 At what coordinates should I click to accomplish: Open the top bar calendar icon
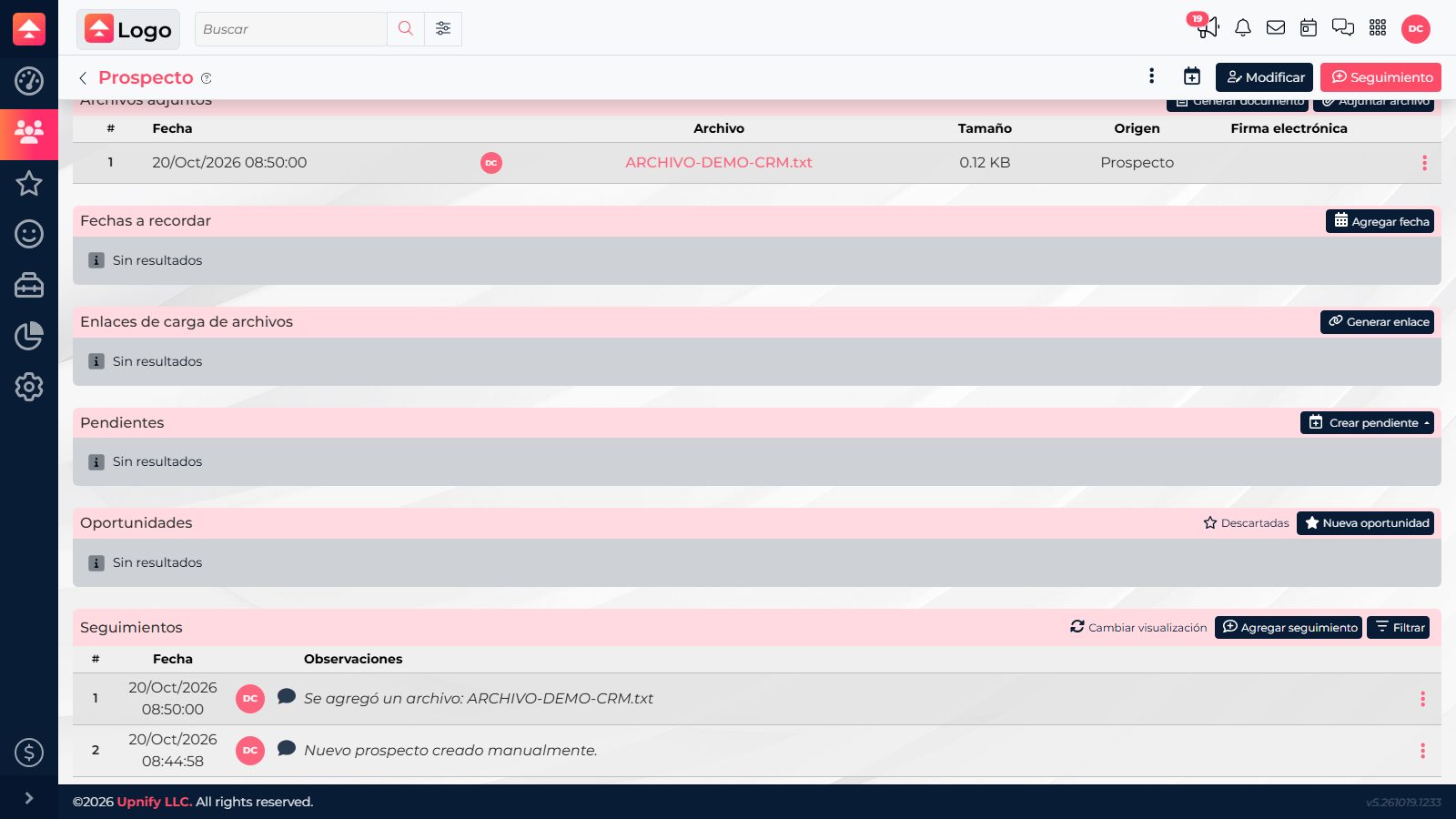1309,28
